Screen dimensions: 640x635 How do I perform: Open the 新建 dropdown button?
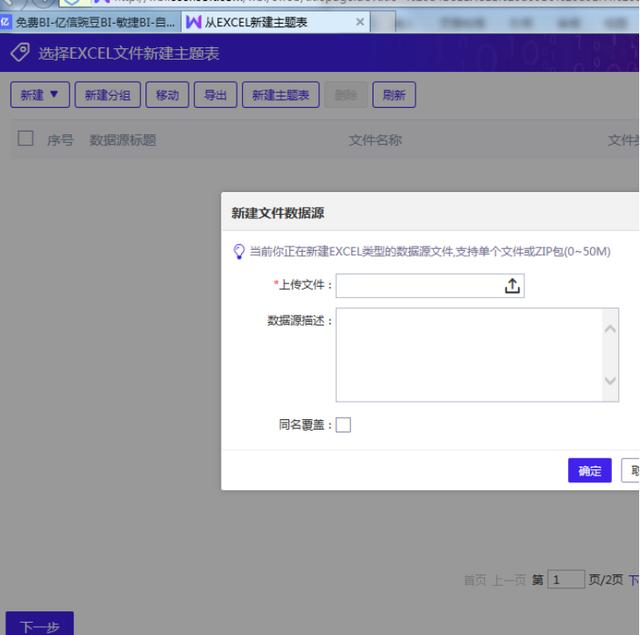(40, 95)
